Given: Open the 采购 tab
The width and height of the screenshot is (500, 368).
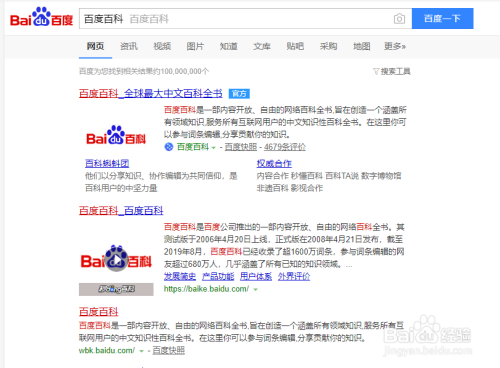Looking at the screenshot, I should pyautogui.click(x=328, y=46).
